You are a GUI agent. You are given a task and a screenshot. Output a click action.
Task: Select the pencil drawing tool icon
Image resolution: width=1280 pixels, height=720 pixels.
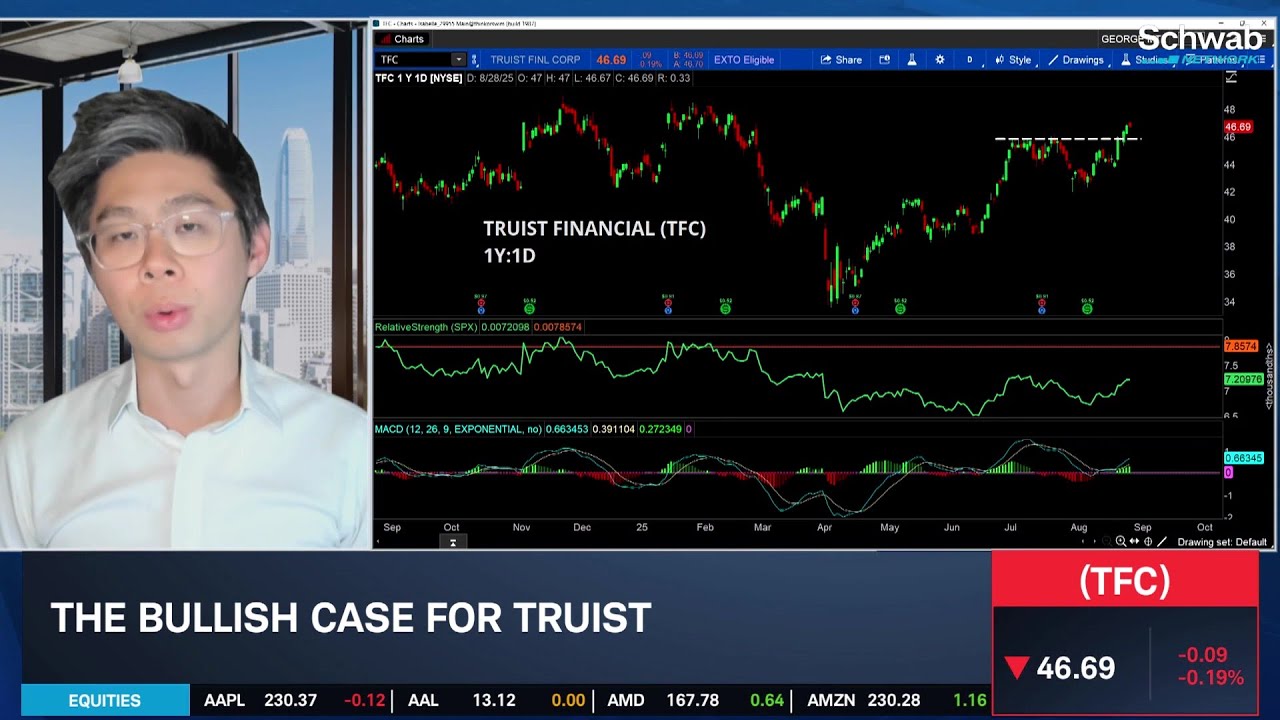(x=1162, y=542)
